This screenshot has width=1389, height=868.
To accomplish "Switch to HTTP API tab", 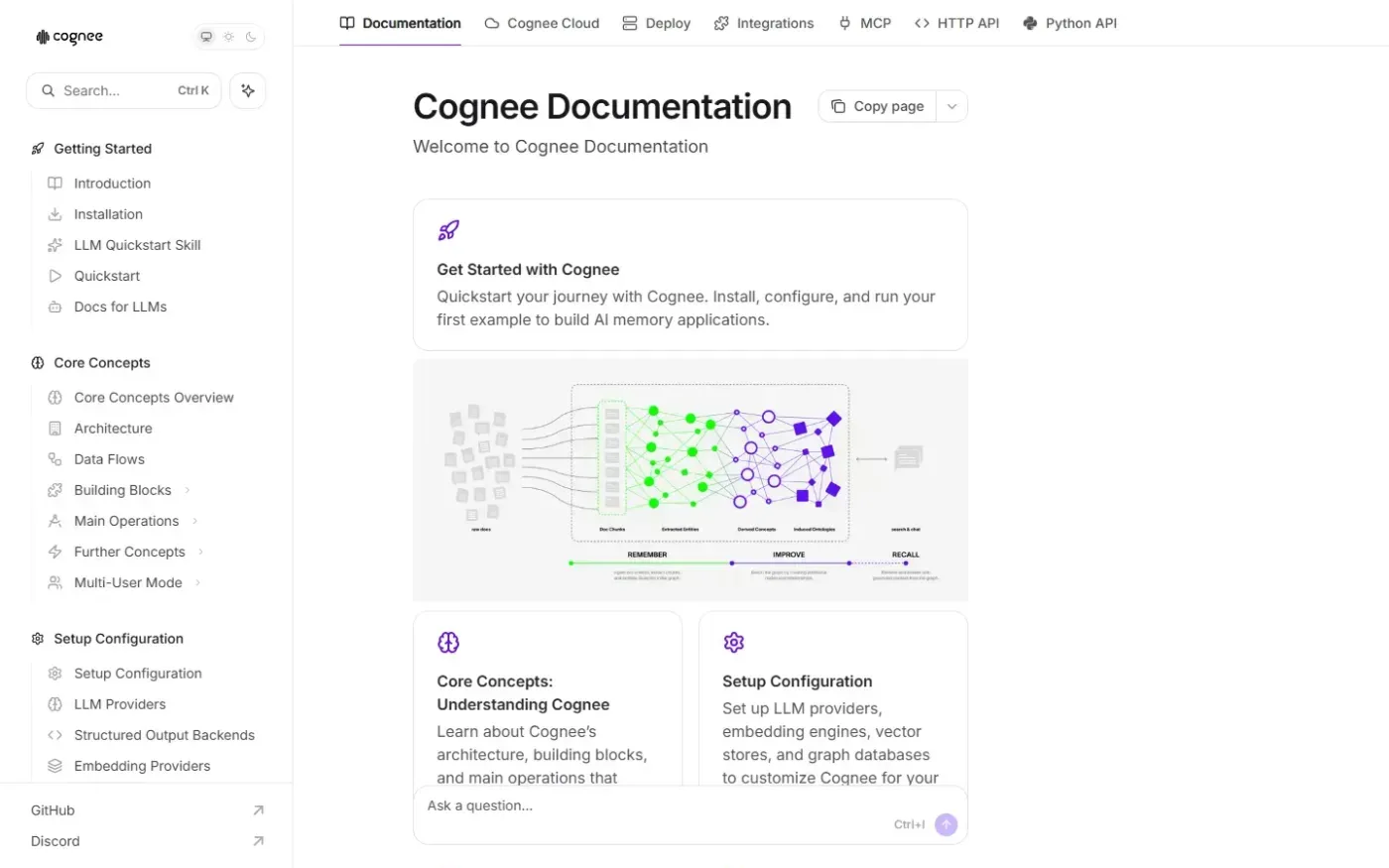I will pos(956,23).
